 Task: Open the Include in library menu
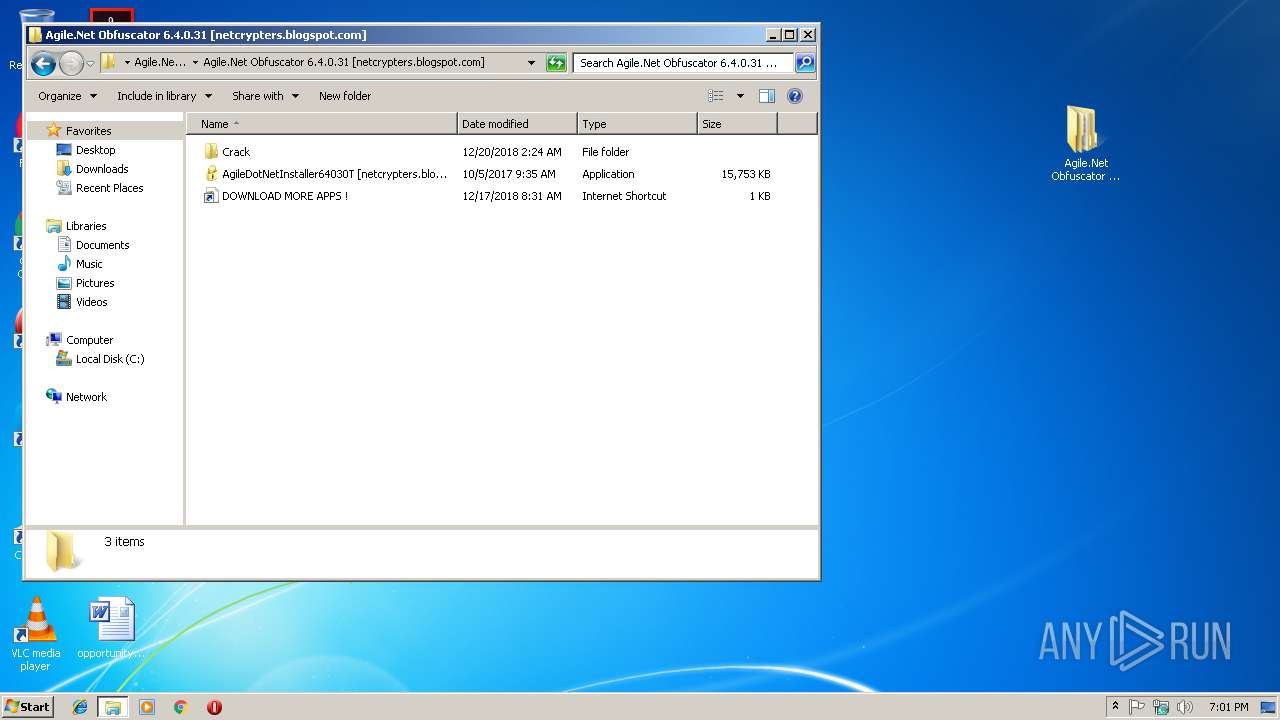164,96
